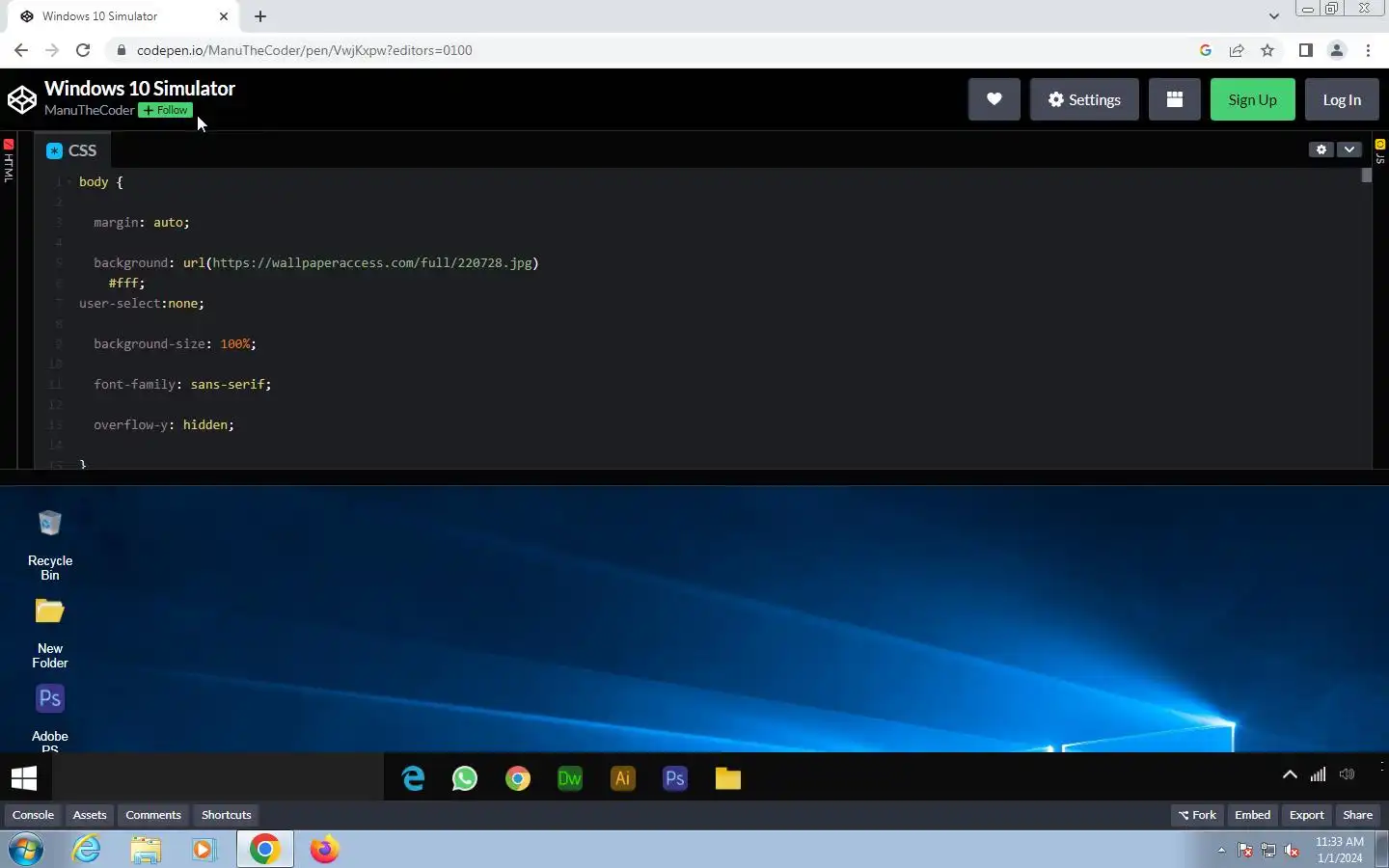
Task: Open the Comments panel
Action: point(153,815)
